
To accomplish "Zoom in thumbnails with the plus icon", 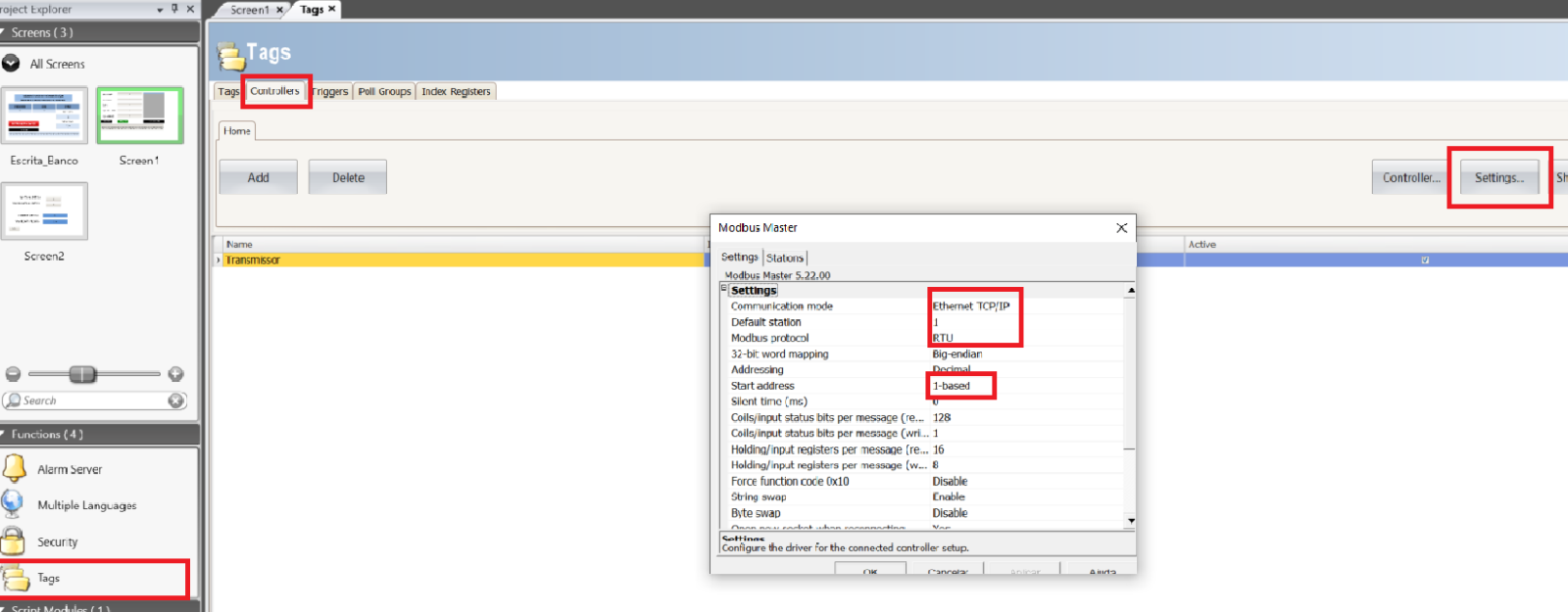I will (176, 374).
